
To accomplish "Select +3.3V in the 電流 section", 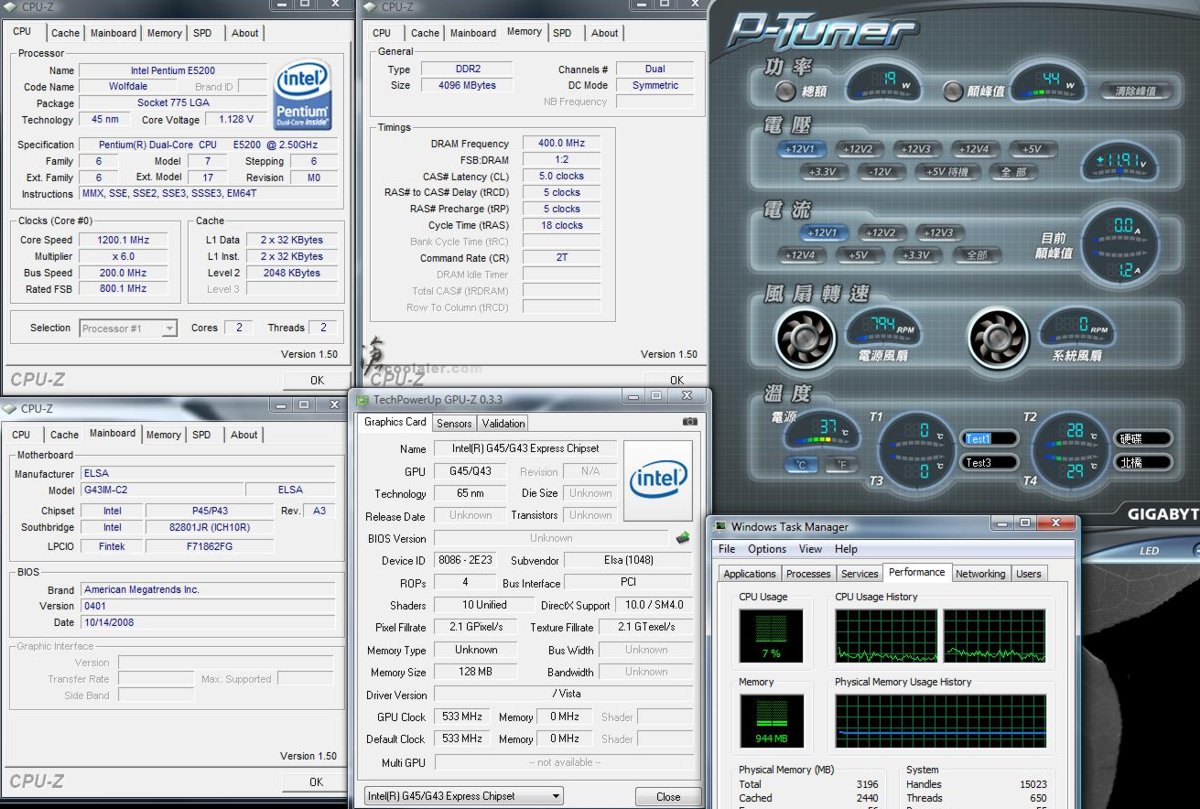I will [x=915, y=255].
